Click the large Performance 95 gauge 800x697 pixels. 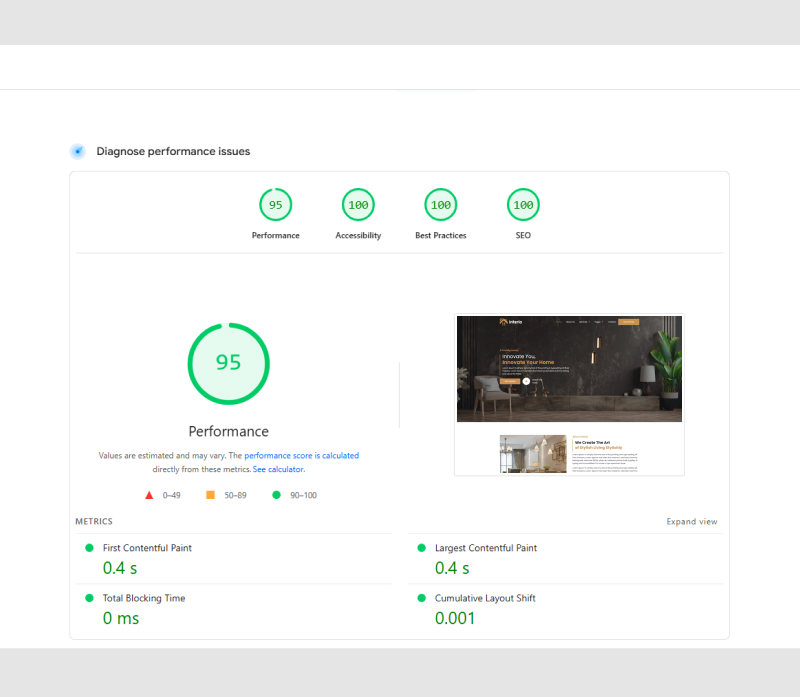(228, 363)
